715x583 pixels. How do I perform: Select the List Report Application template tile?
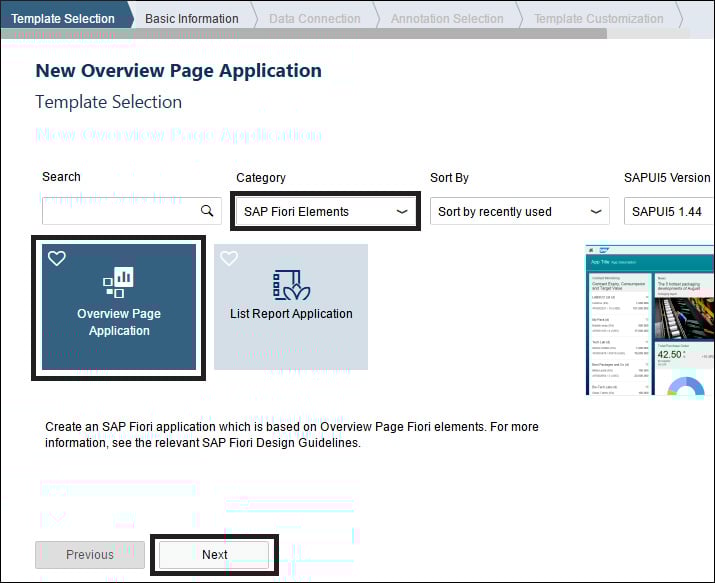[x=291, y=307]
